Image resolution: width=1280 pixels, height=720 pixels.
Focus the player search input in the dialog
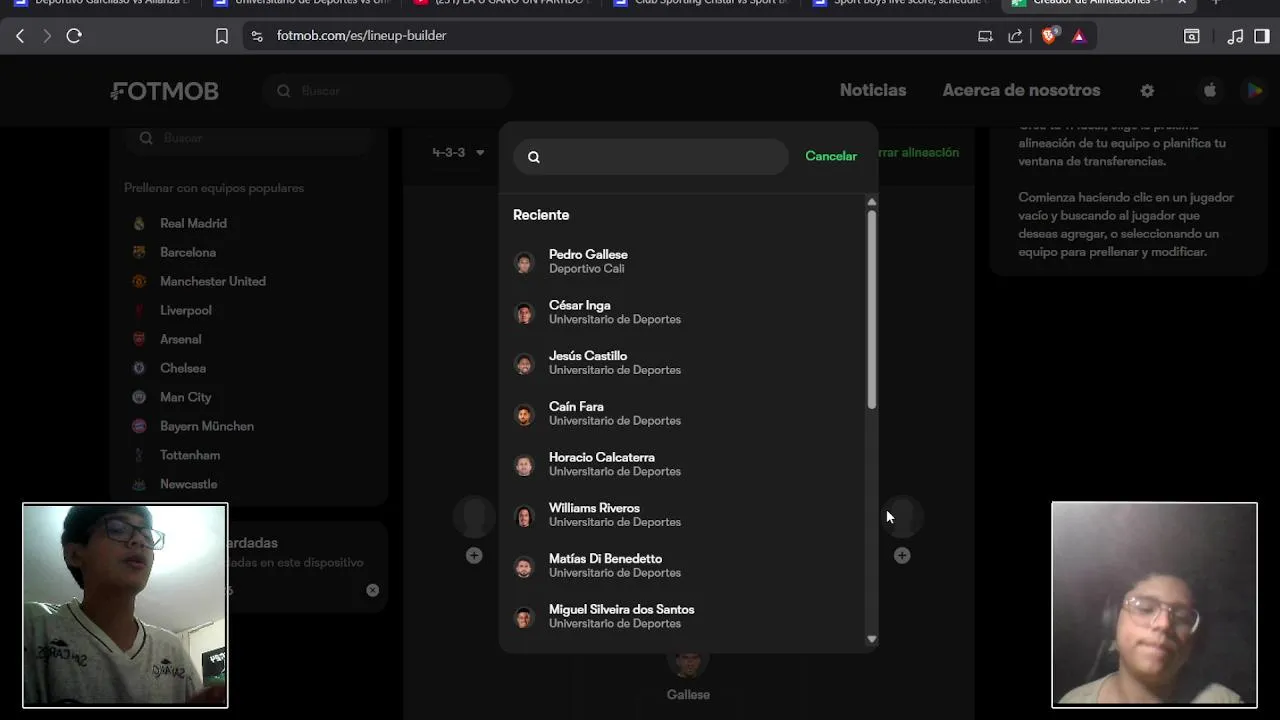pyautogui.click(x=651, y=157)
